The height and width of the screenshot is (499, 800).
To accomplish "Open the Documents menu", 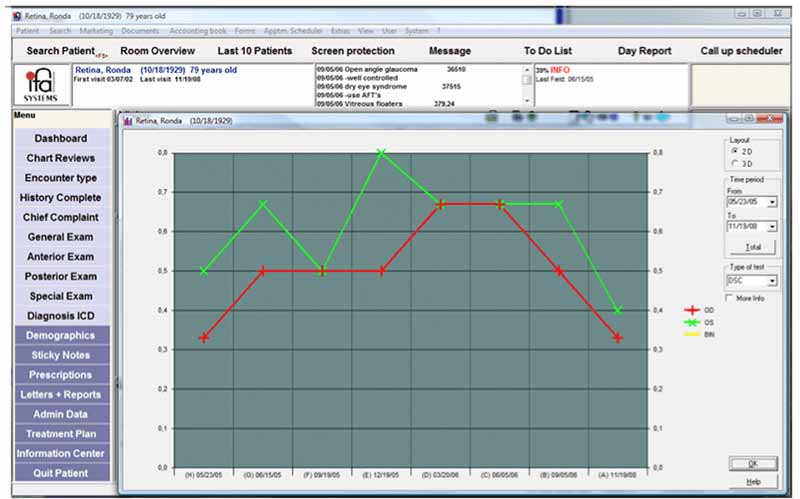I will pos(140,31).
